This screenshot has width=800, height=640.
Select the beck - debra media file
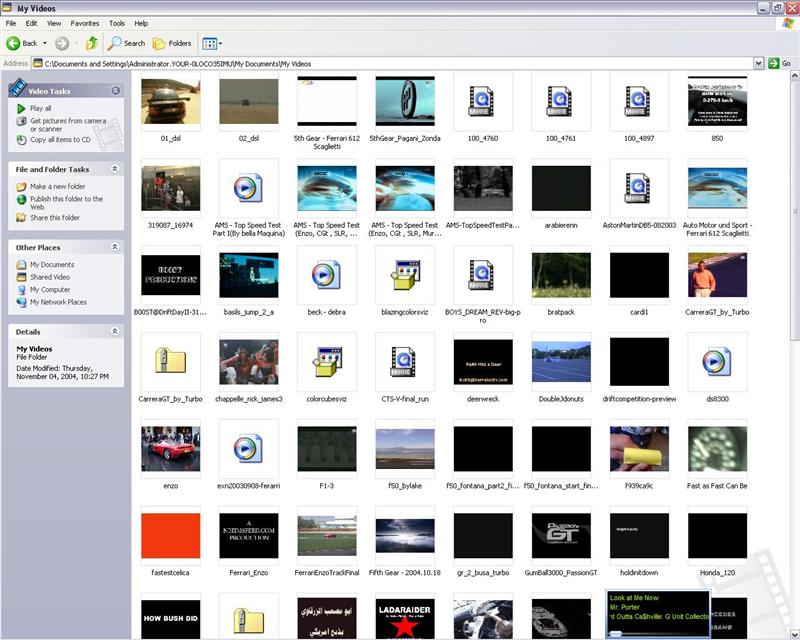(x=326, y=275)
